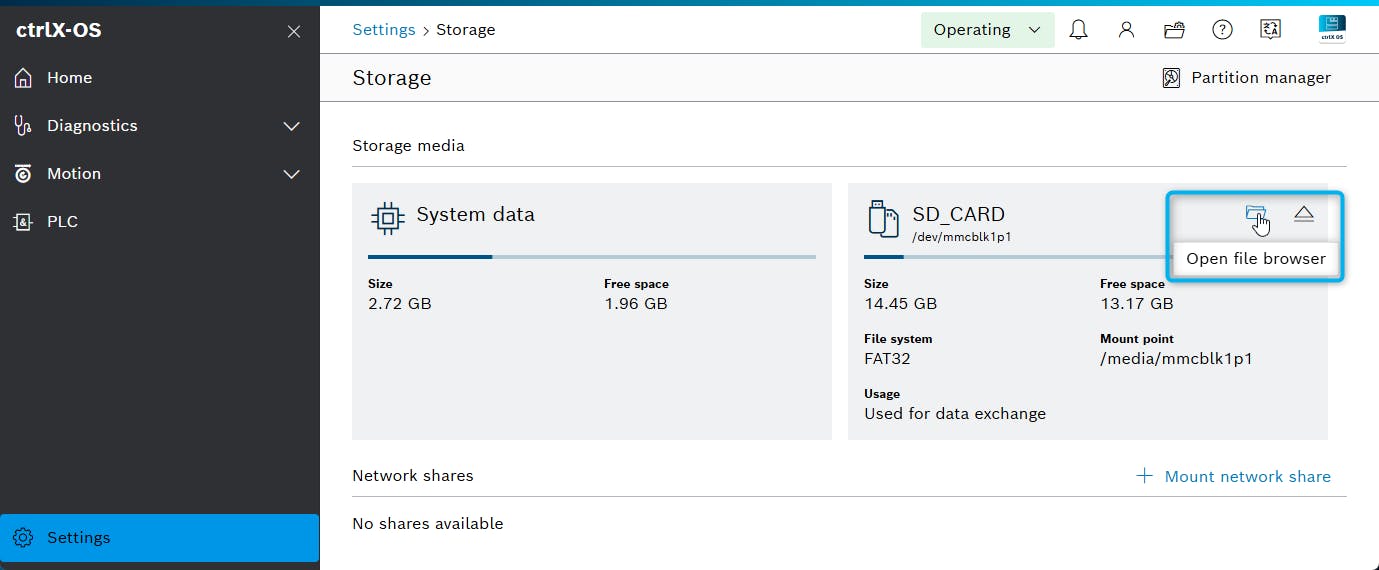This screenshot has height=570, width=1379.
Task: Click the ctrlX OS device logo icon
Action: 1331,29
